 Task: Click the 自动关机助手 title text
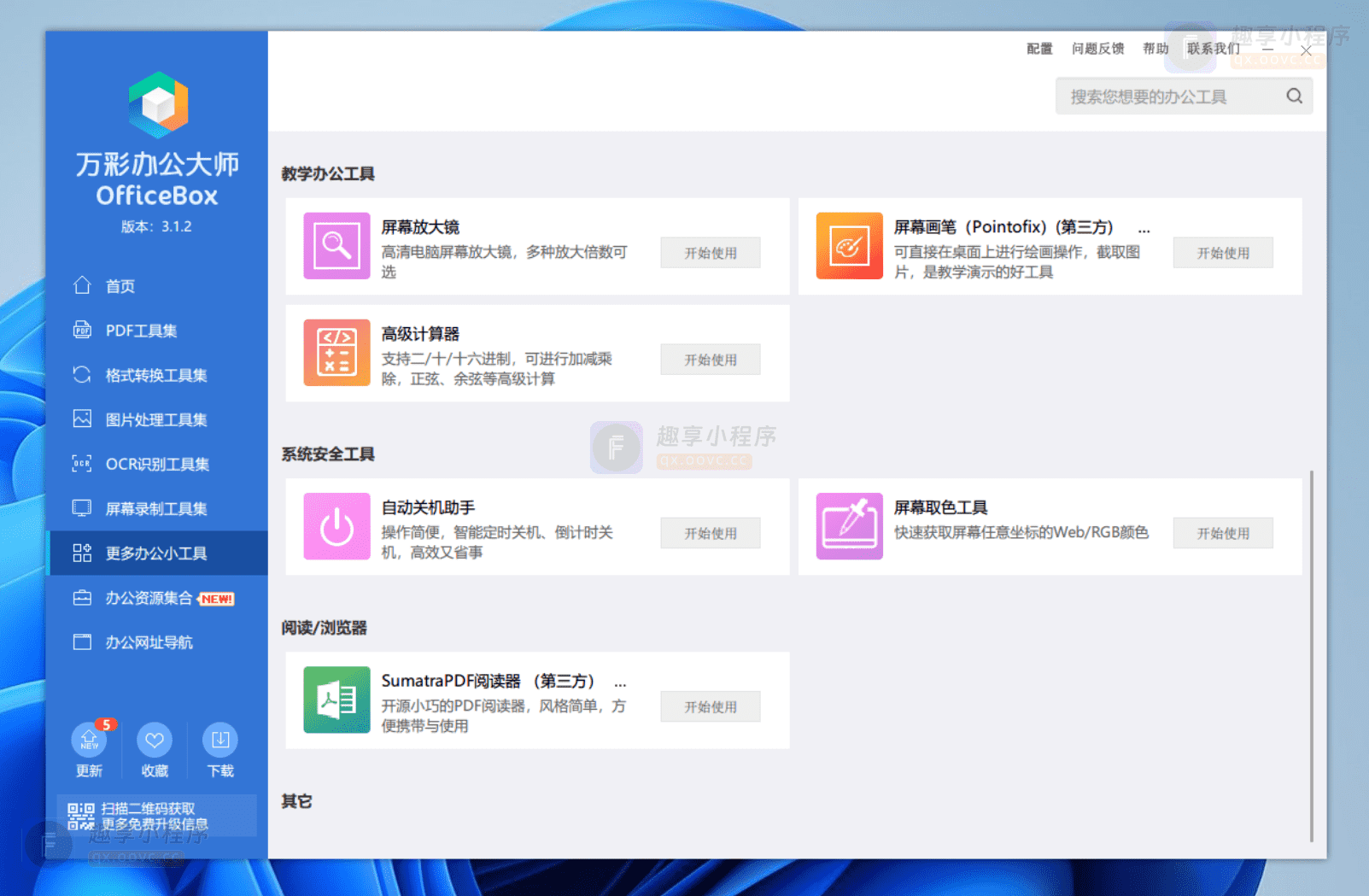pyautogui.click(x=428, y=507)
